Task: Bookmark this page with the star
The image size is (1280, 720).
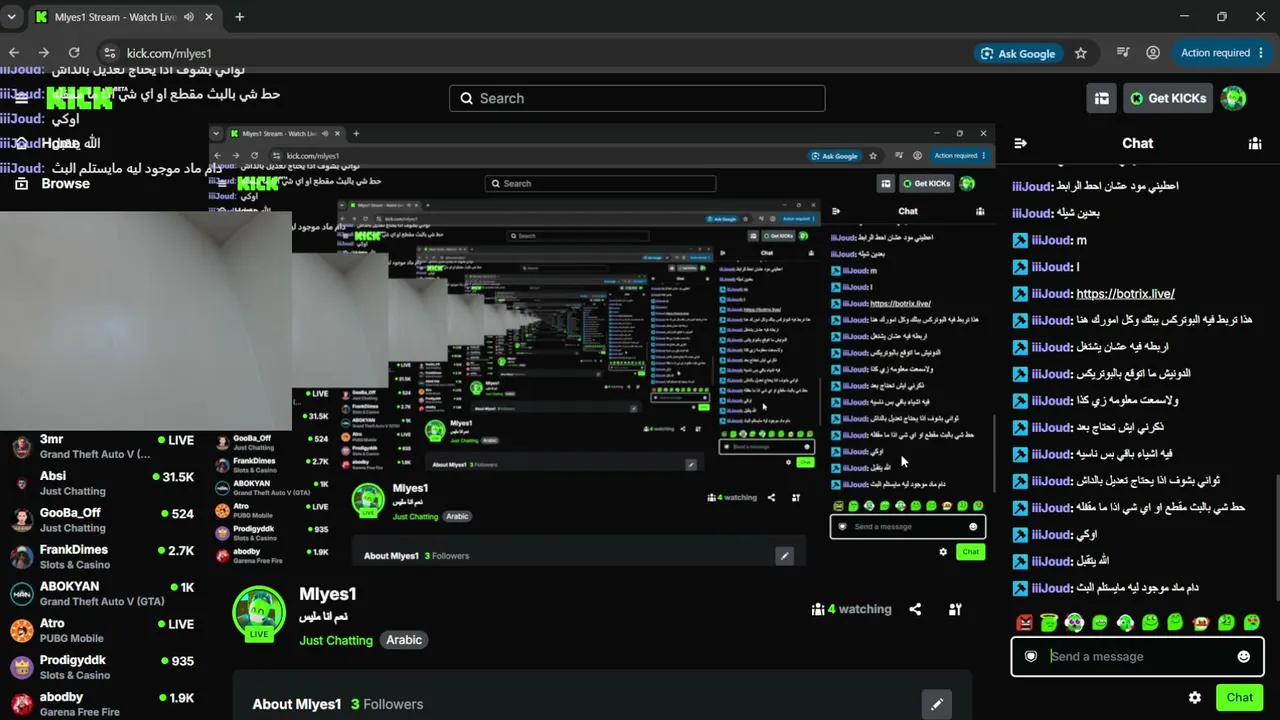Action: pyautogui.click(x=1080, y=53)
